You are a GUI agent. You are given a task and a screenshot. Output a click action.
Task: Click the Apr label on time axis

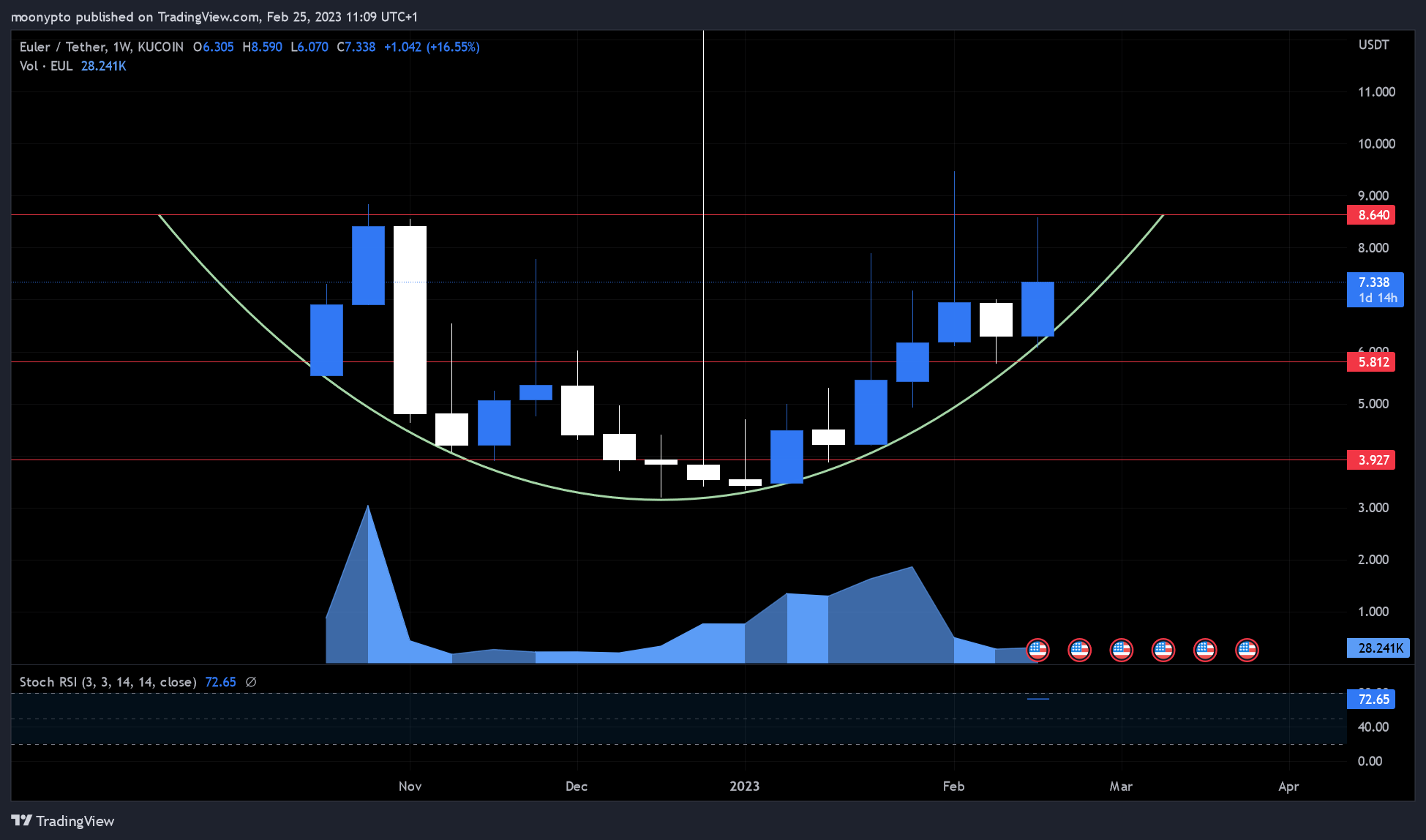tap(1288, 787)
